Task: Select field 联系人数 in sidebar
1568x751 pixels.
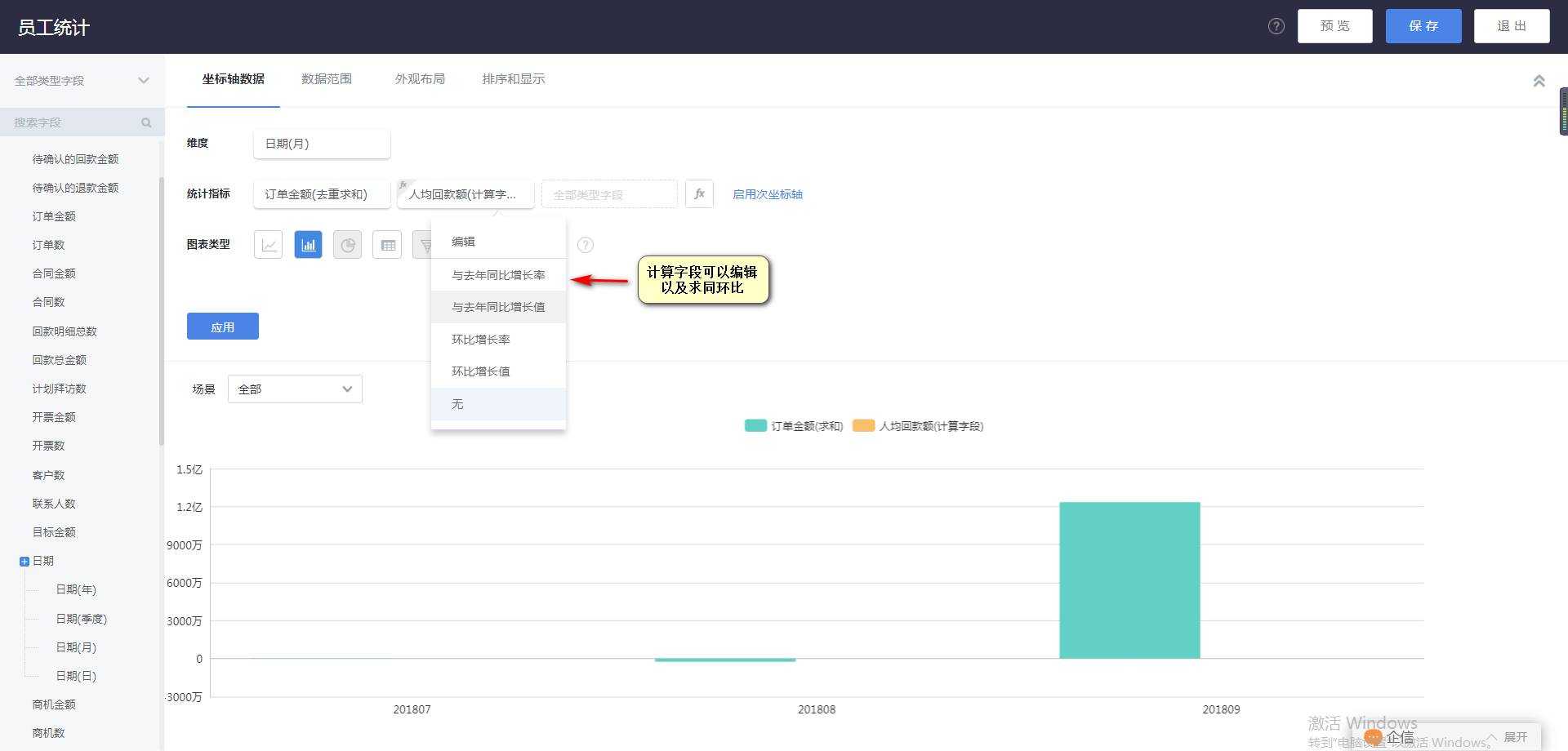Action: point(54,504)
